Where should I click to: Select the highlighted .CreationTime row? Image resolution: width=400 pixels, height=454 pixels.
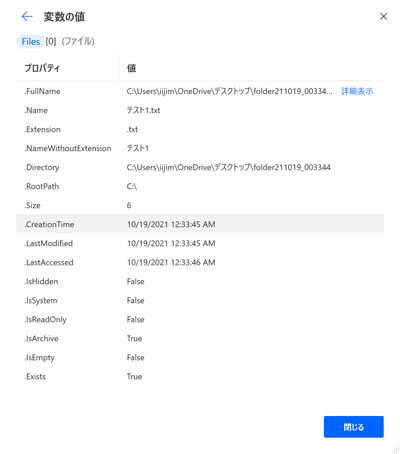pyautogui.click(x=200, y=224)
